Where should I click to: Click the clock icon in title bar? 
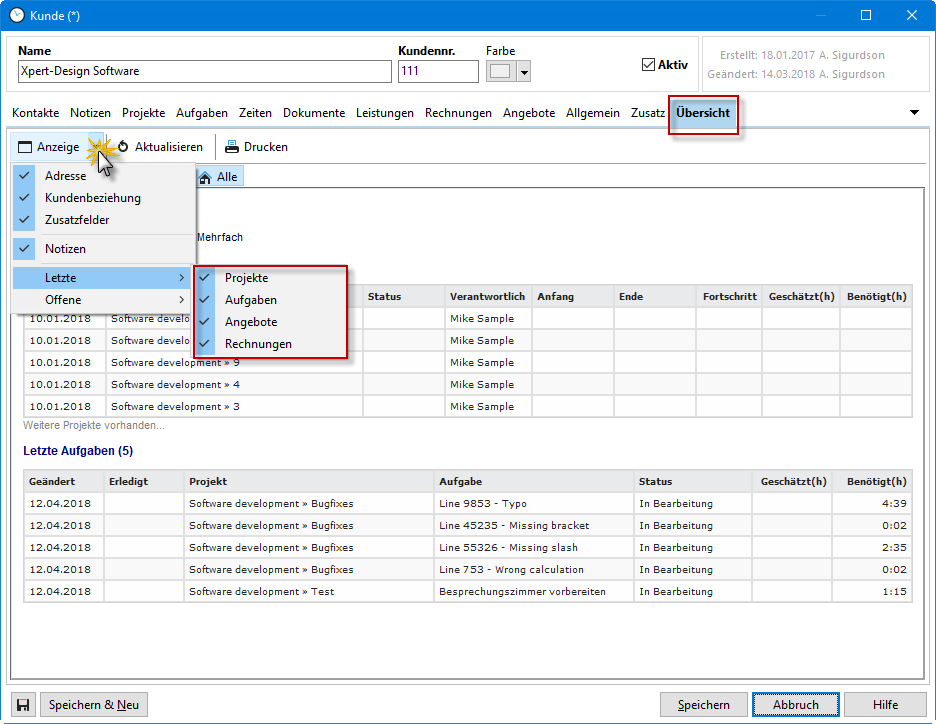pyautogui.click(x=17, y=15)
